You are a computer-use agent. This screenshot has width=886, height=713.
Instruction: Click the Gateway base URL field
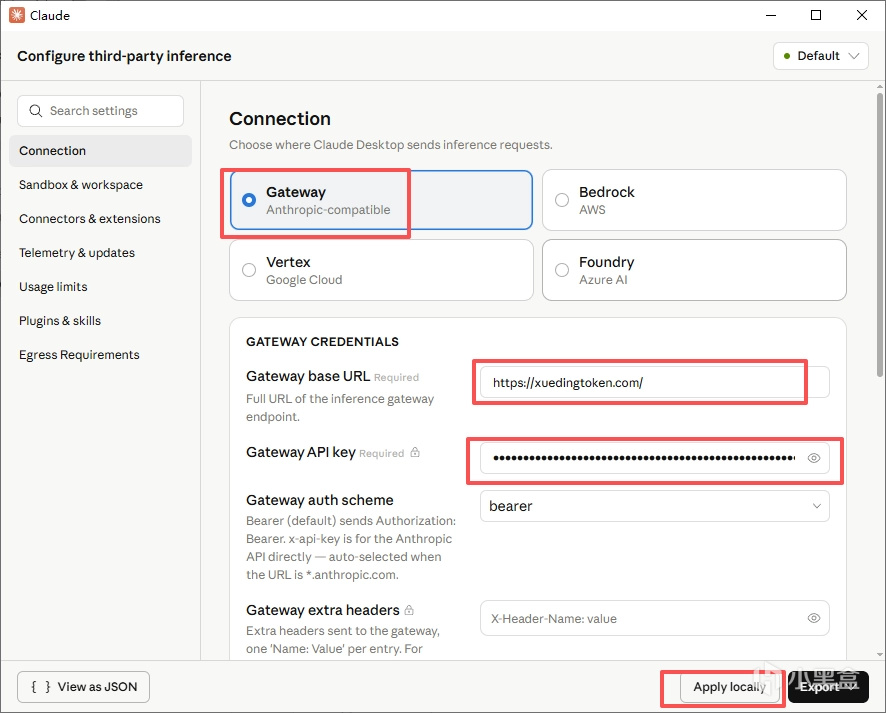point(654,382)
